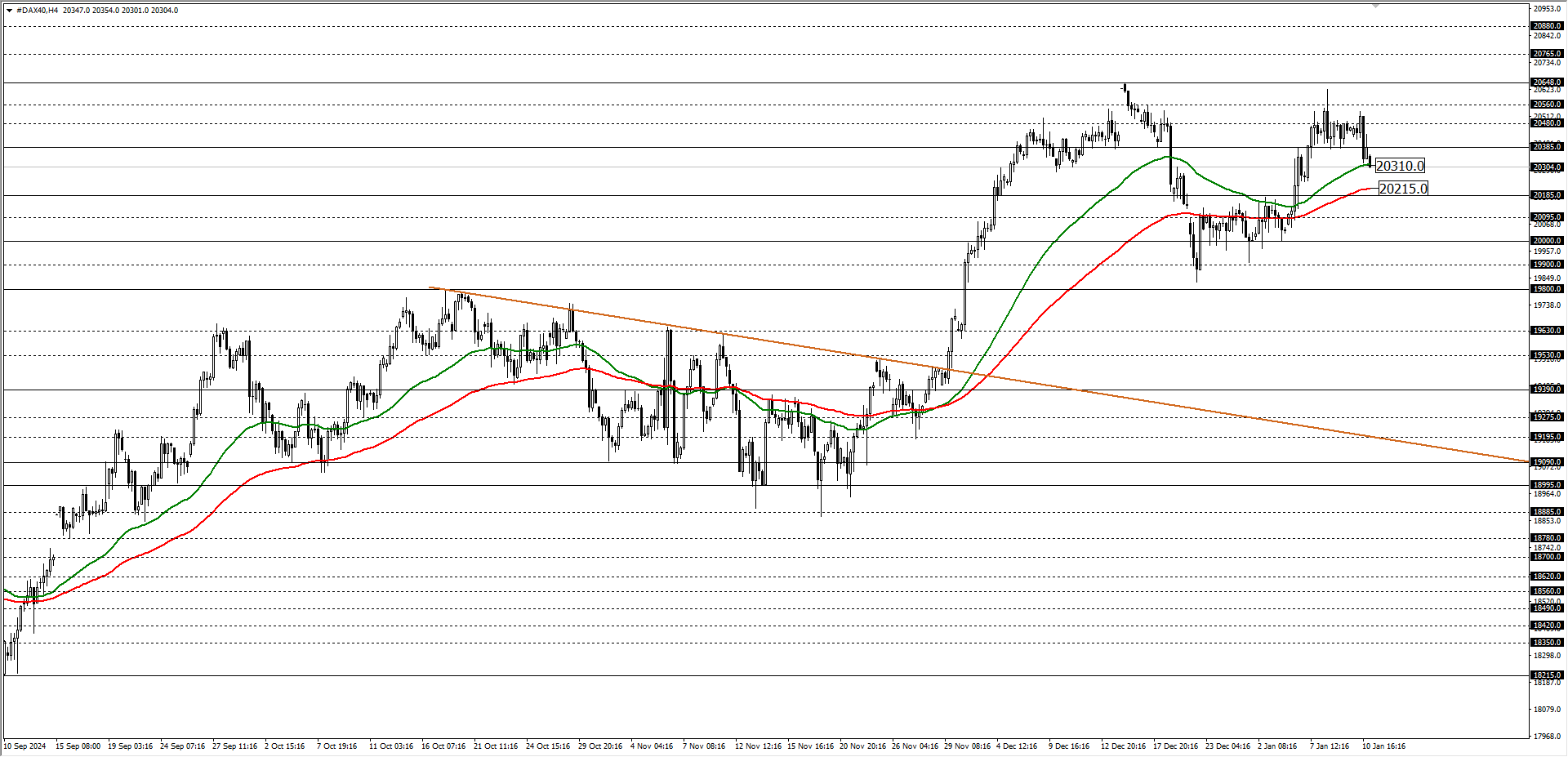Click the 19275.0 price level label
The width and height of the screenshot is (1568, 757).
(1547, 417)
